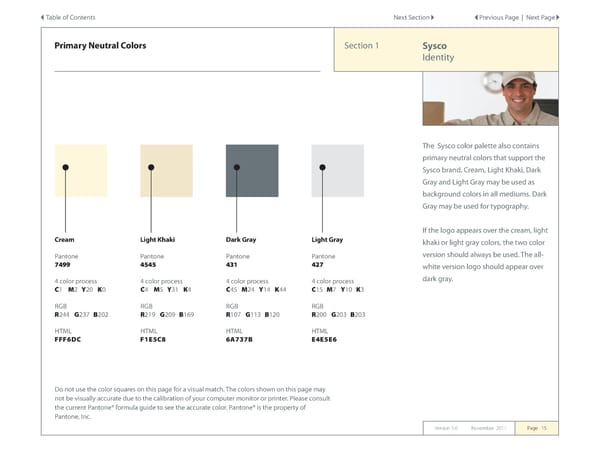Screen dimensions: 600x463
Task: Click the smiling man photo
Action: tap(490, 98)
